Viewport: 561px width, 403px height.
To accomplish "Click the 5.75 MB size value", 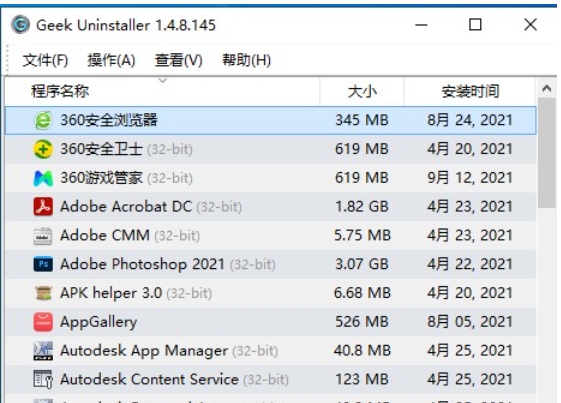I will pyautogui.click(x=362, y=236).
